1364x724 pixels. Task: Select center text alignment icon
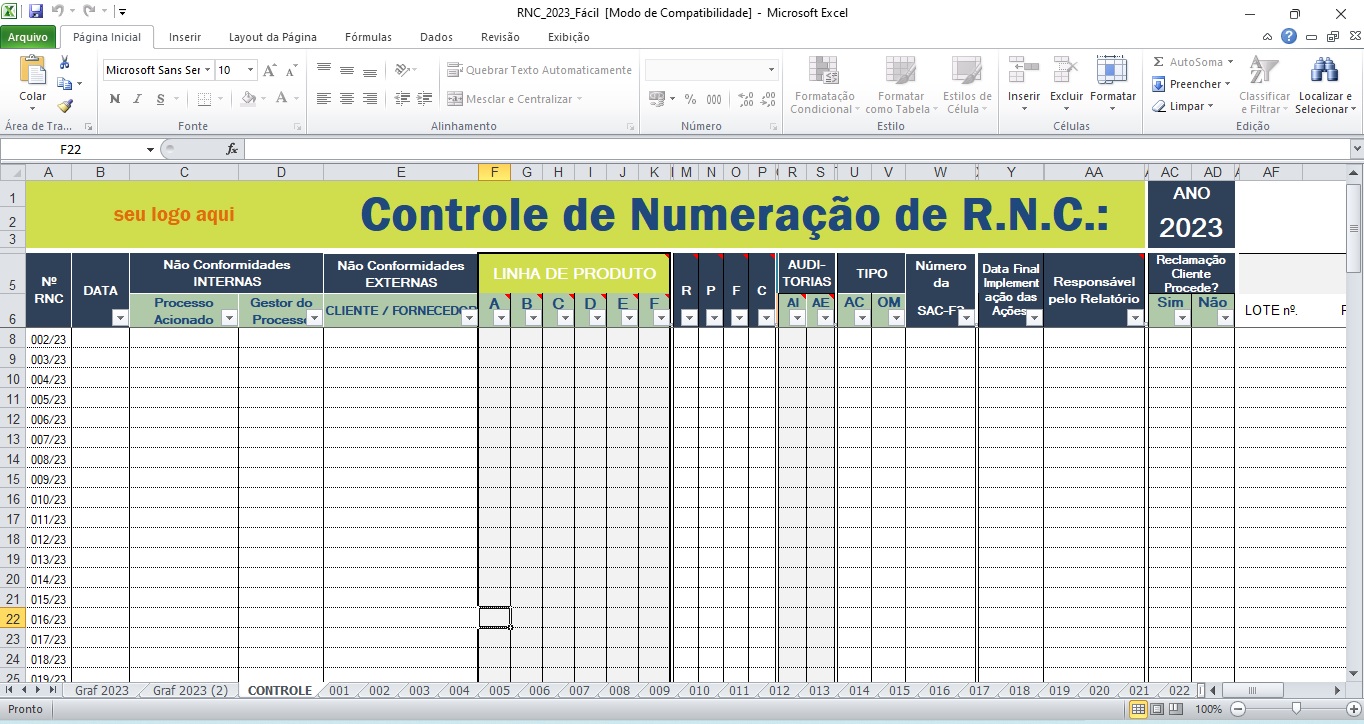pyautogui.click(x=346, y=99)
